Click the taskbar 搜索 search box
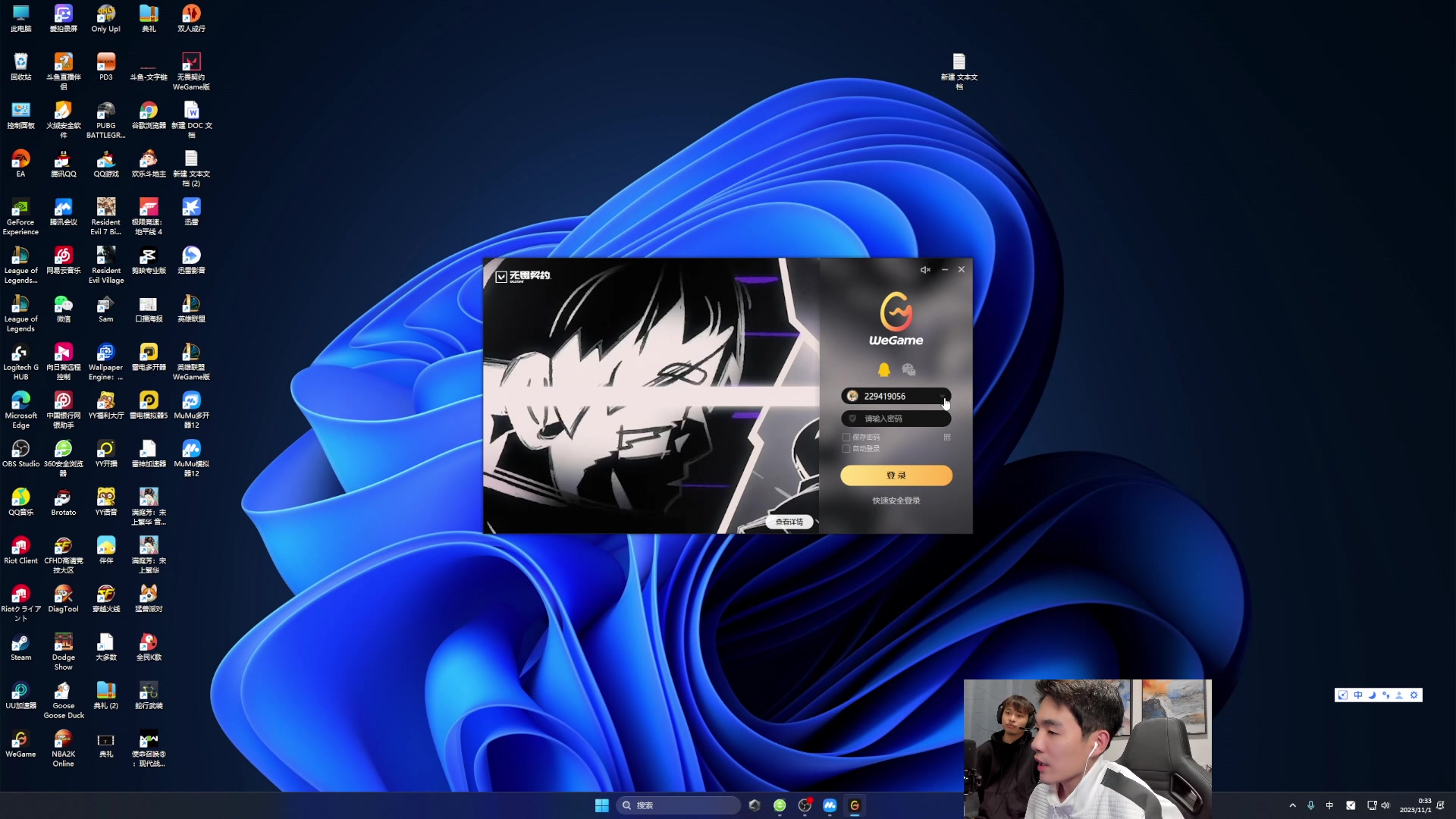This screenshot has width=1456, height=819. tap(678, 805)
